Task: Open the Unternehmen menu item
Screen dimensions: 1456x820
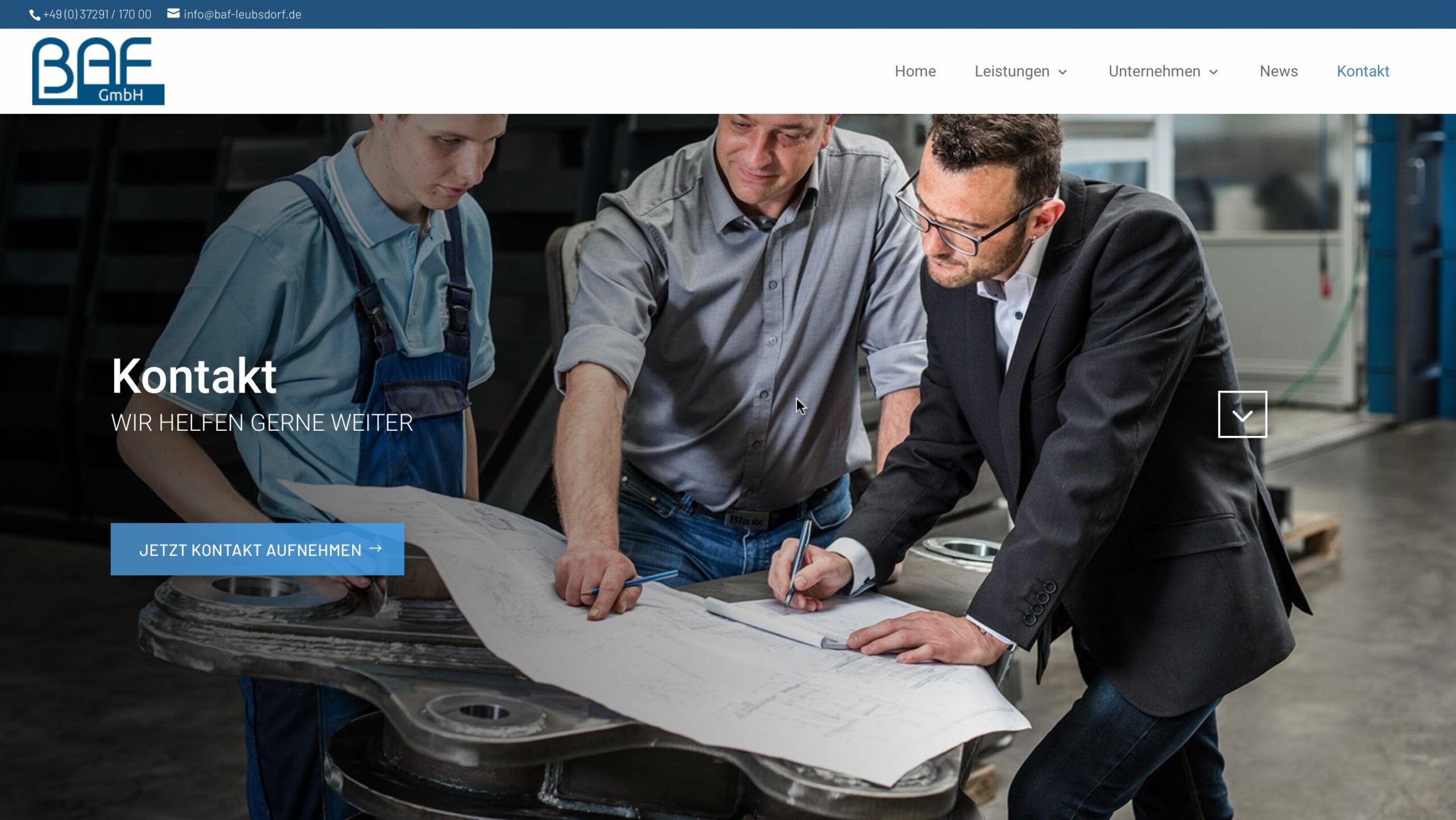Action: (x=1154, y=71)
